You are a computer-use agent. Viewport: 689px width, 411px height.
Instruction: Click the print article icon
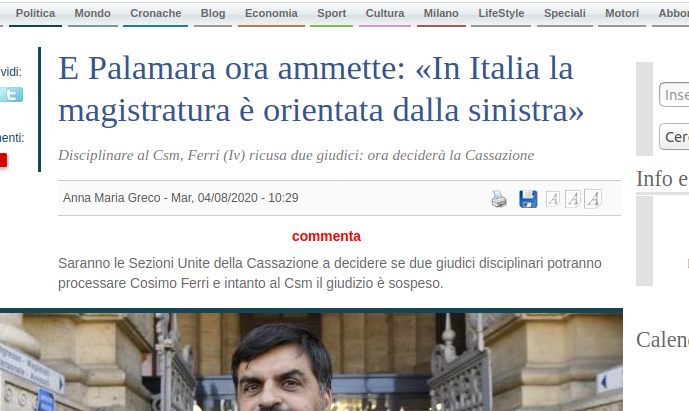(x=499, y=199)
